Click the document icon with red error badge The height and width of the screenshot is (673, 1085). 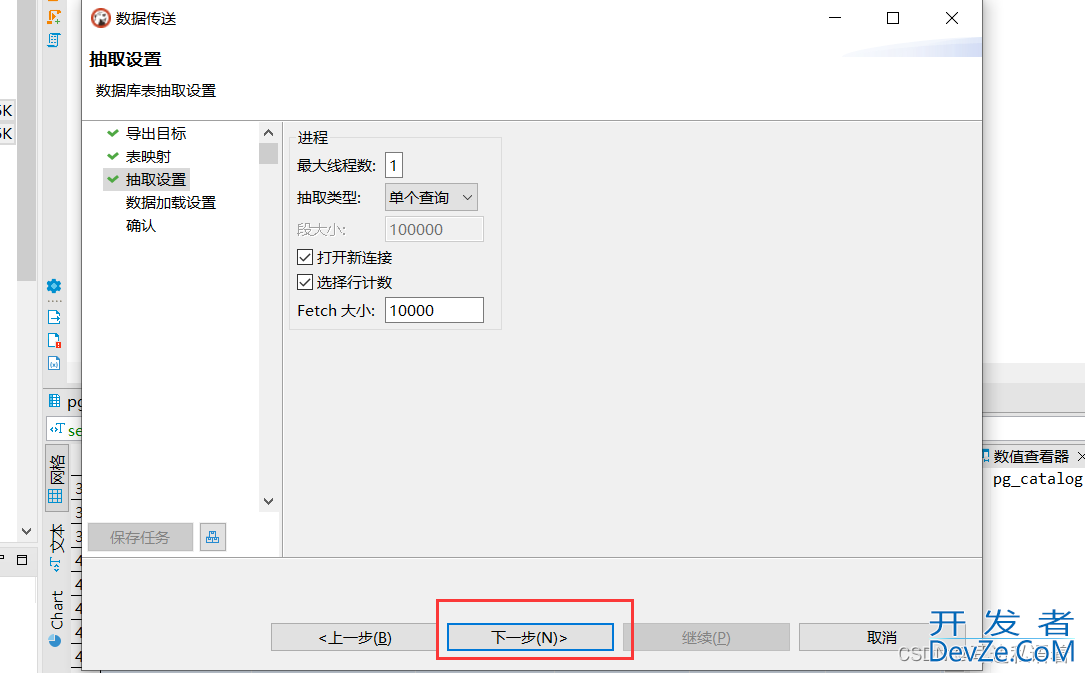[54, 340]
